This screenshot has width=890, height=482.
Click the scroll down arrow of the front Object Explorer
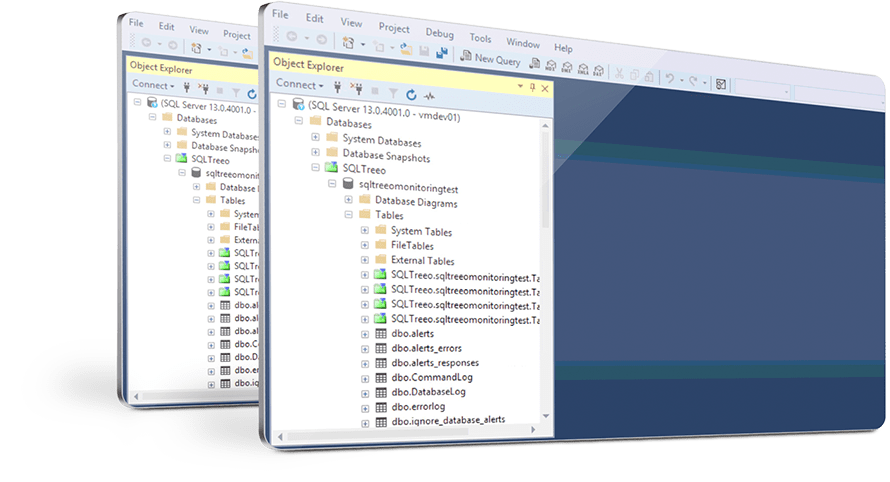(x=545, y=416)
